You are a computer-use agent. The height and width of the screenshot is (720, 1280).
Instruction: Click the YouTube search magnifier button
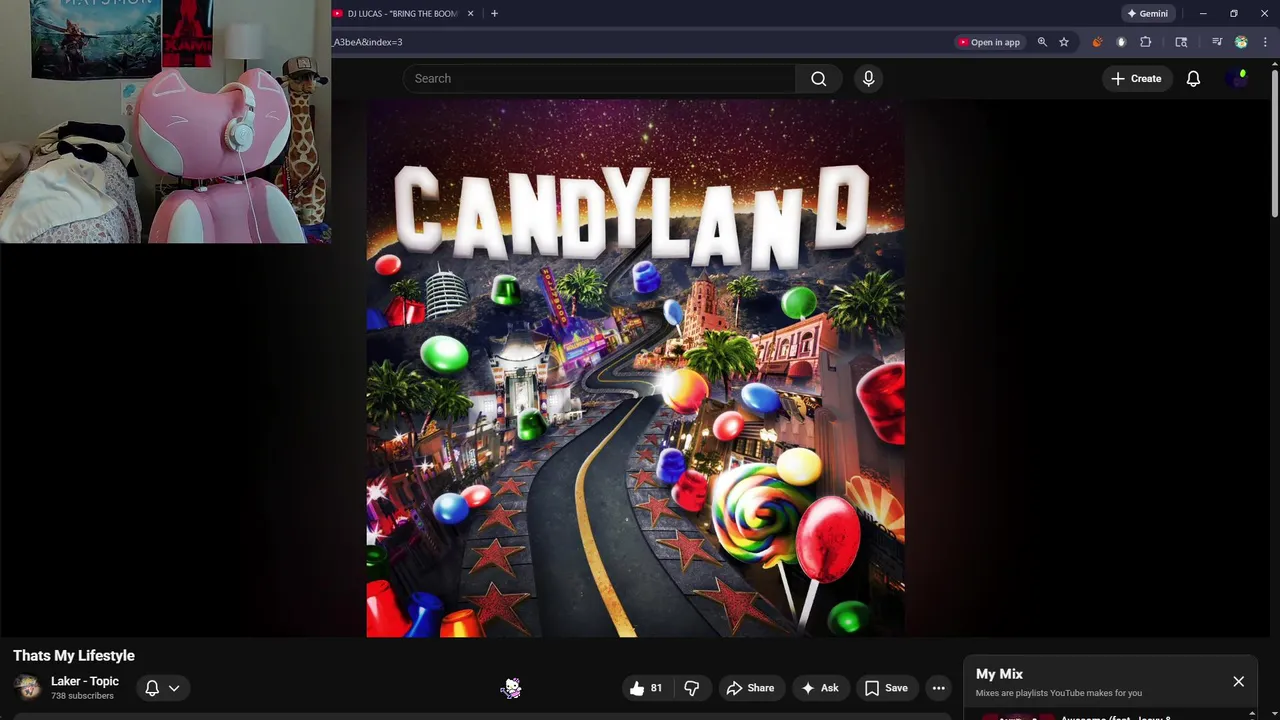click(819, 78)
